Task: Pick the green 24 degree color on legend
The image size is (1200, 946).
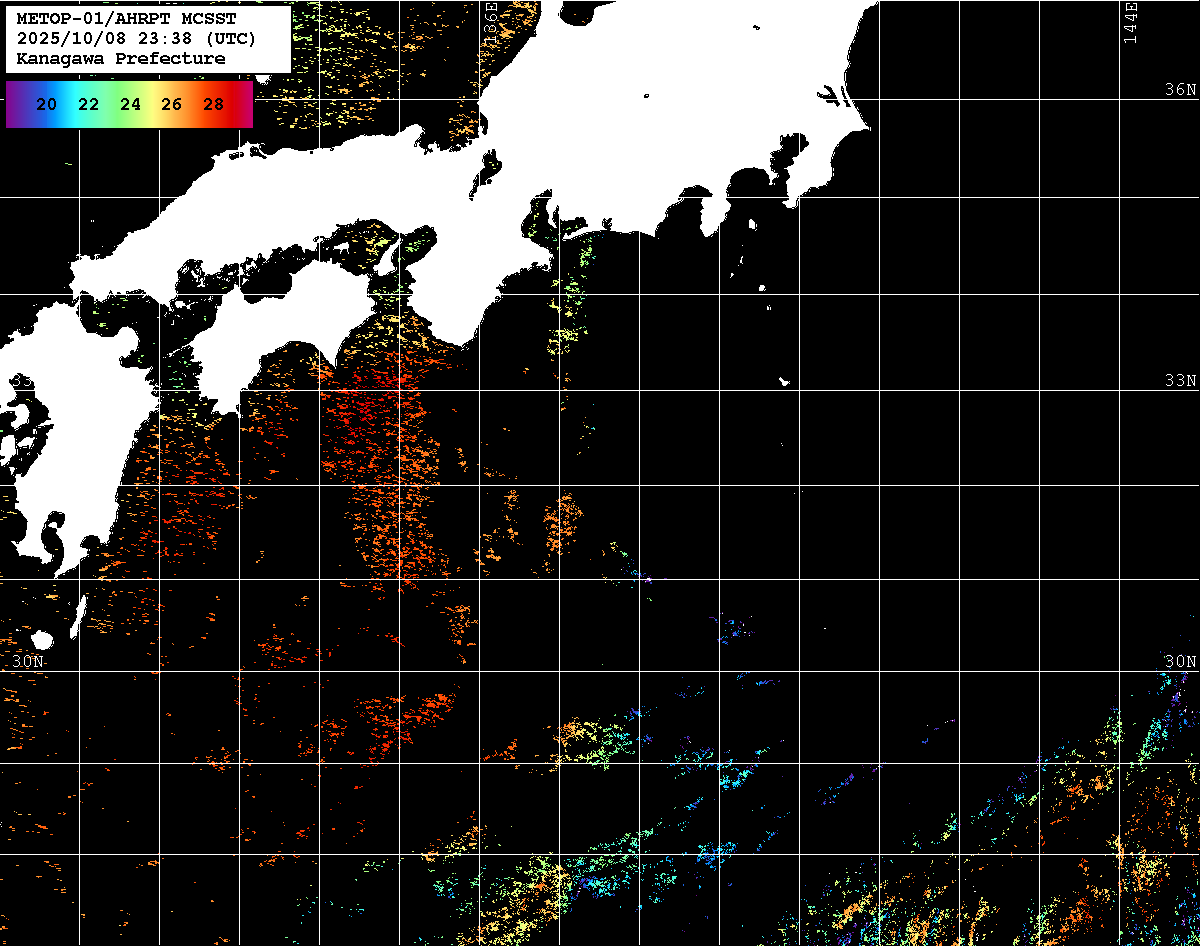Action: click(x=130, y=104)
